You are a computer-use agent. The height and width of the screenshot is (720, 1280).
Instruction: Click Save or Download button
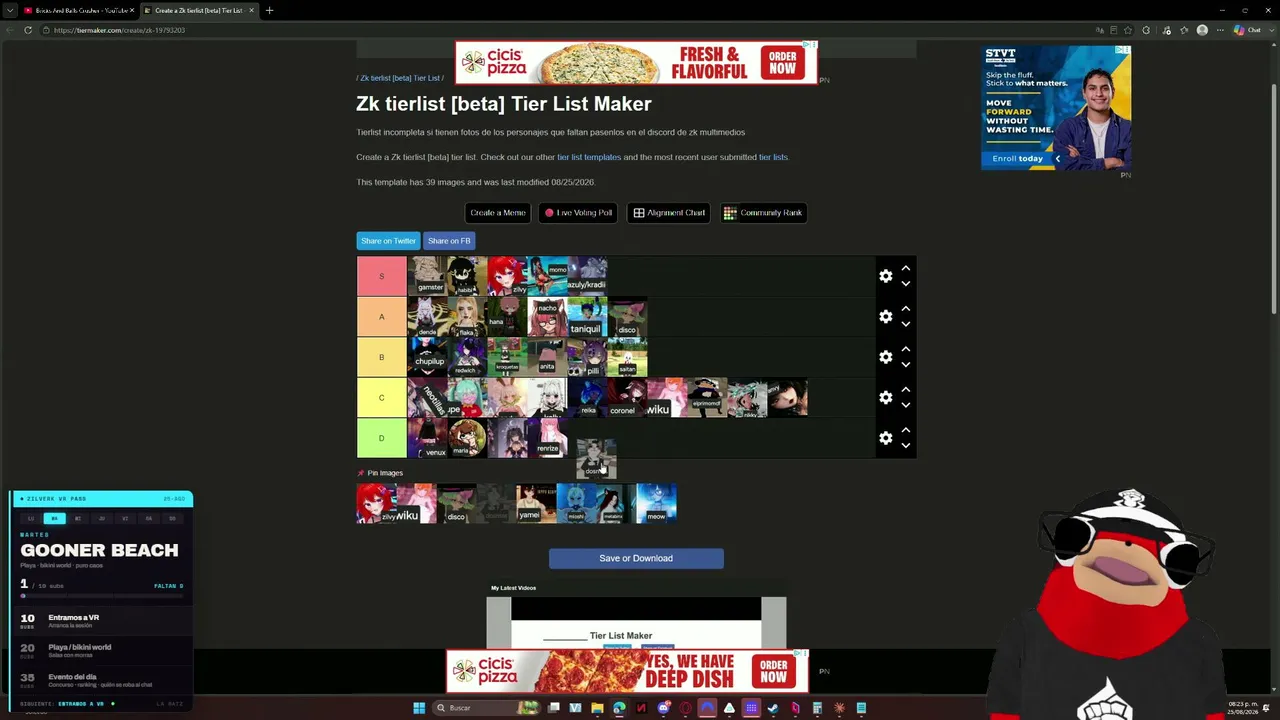click(636, 558)
